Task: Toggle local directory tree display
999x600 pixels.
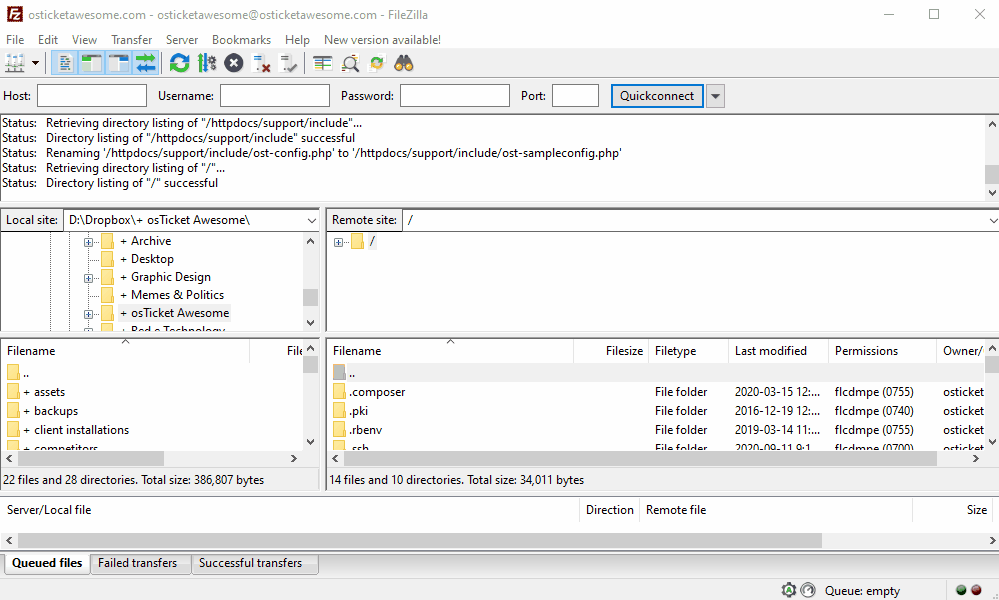Action: tap(91, 63)
